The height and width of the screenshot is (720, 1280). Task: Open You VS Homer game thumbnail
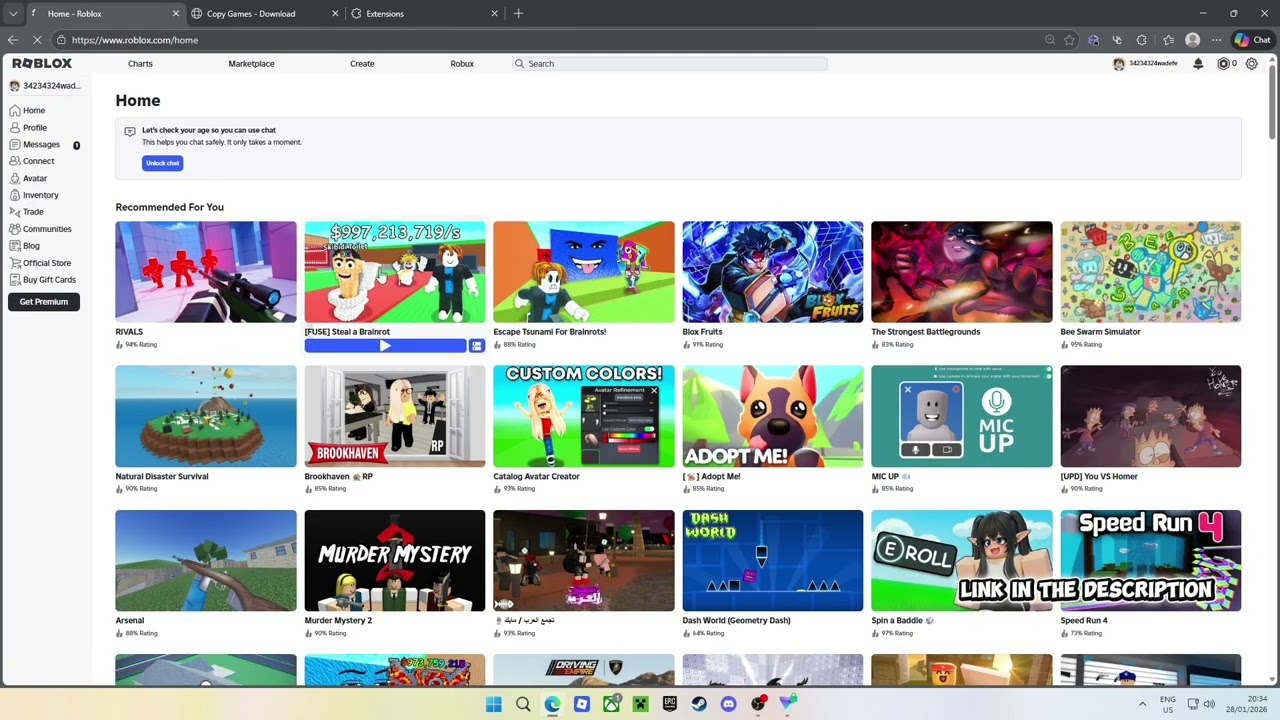click(1151, 416)
